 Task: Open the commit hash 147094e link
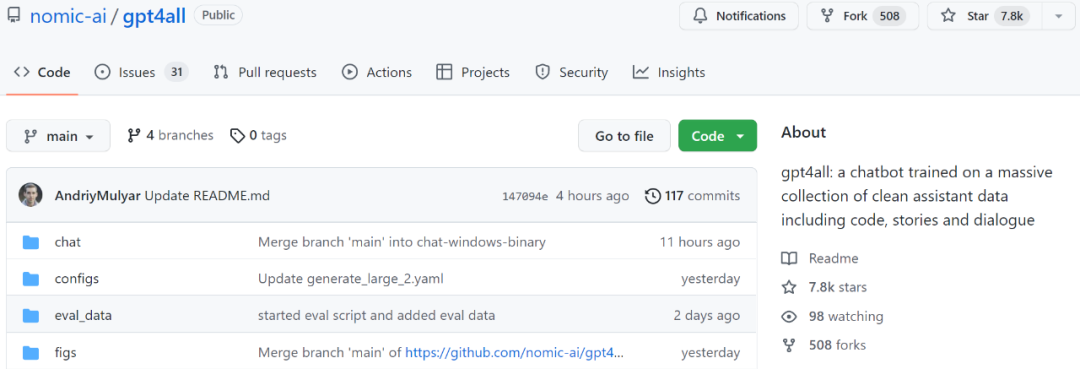point(525,197)
